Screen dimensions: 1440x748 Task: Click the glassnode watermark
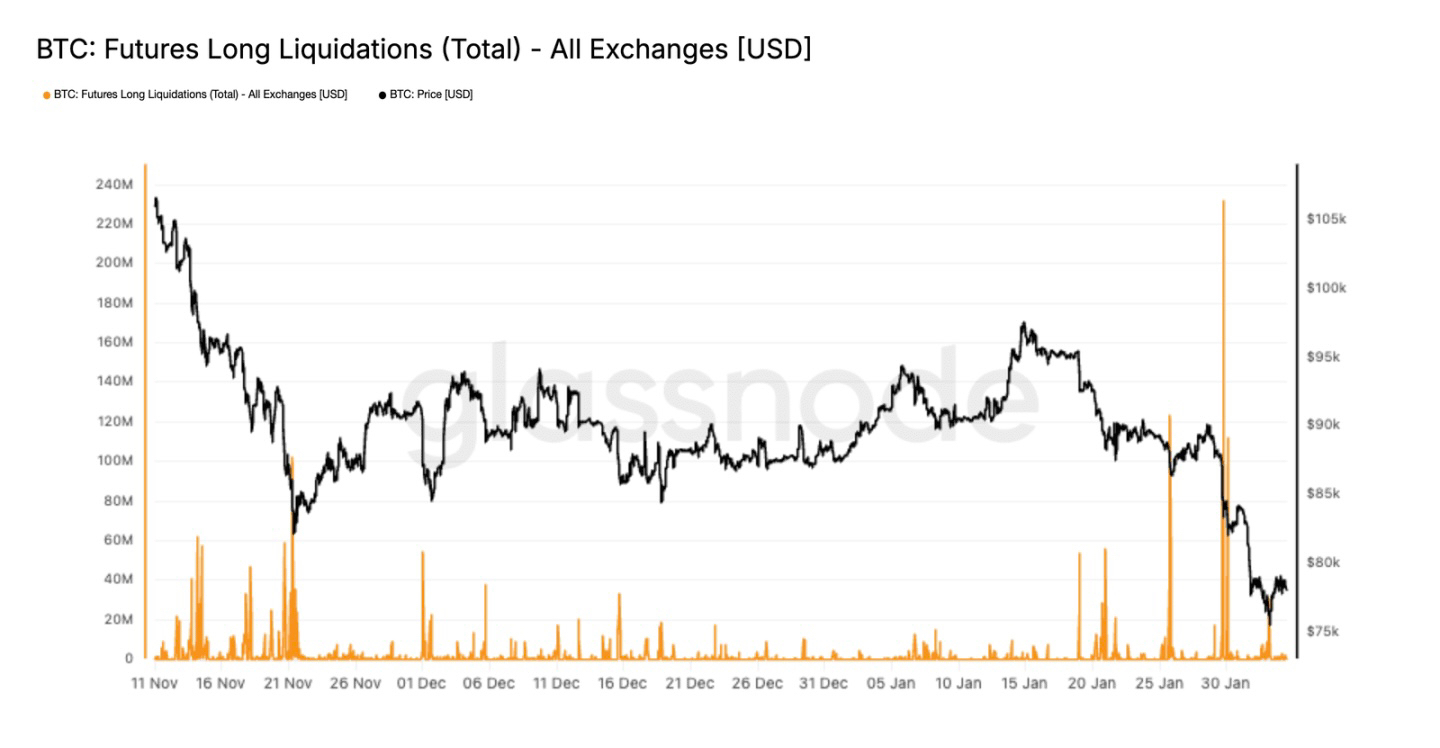(720, 405)
